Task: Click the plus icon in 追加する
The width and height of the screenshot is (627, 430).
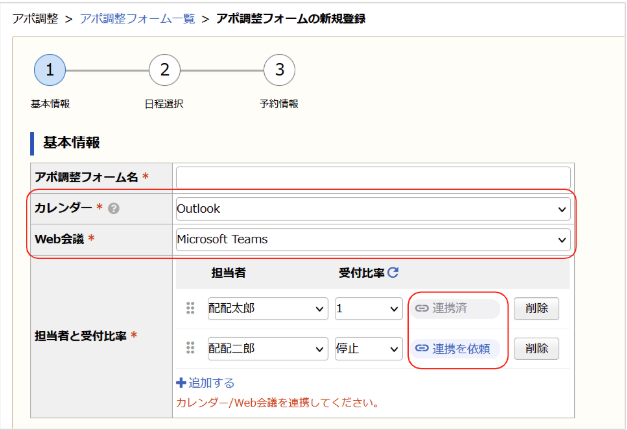Action: pyautogui.click(x=181, y=383)
